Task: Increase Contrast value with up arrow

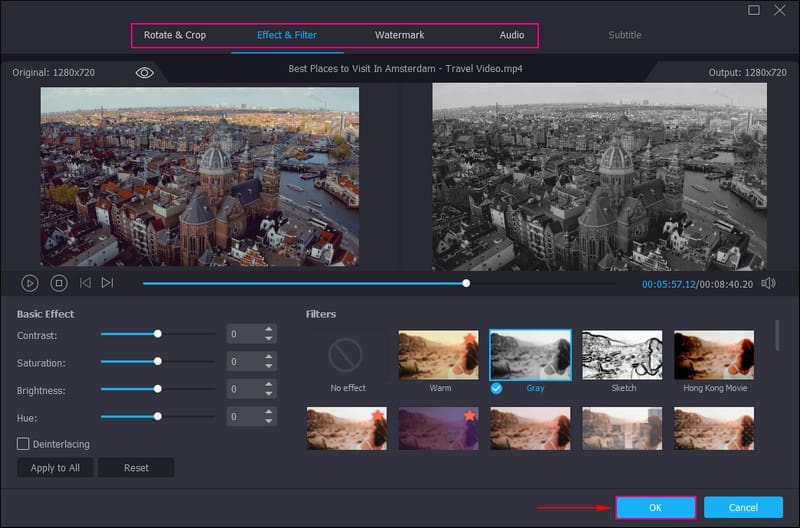Action: point(268,329)
